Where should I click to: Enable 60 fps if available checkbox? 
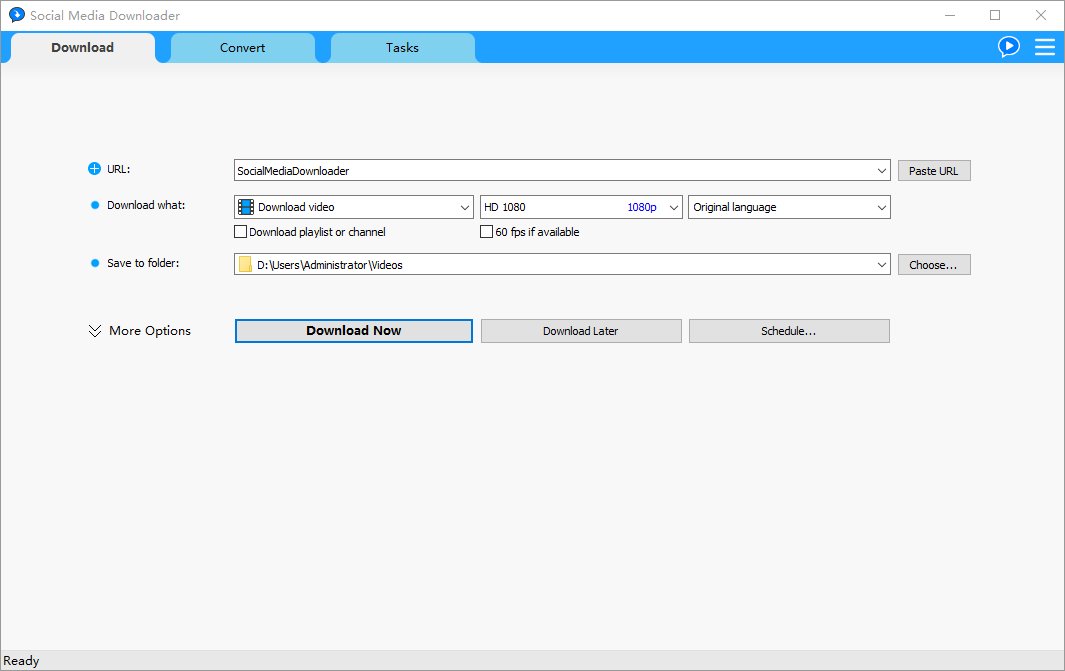[486, 232]
